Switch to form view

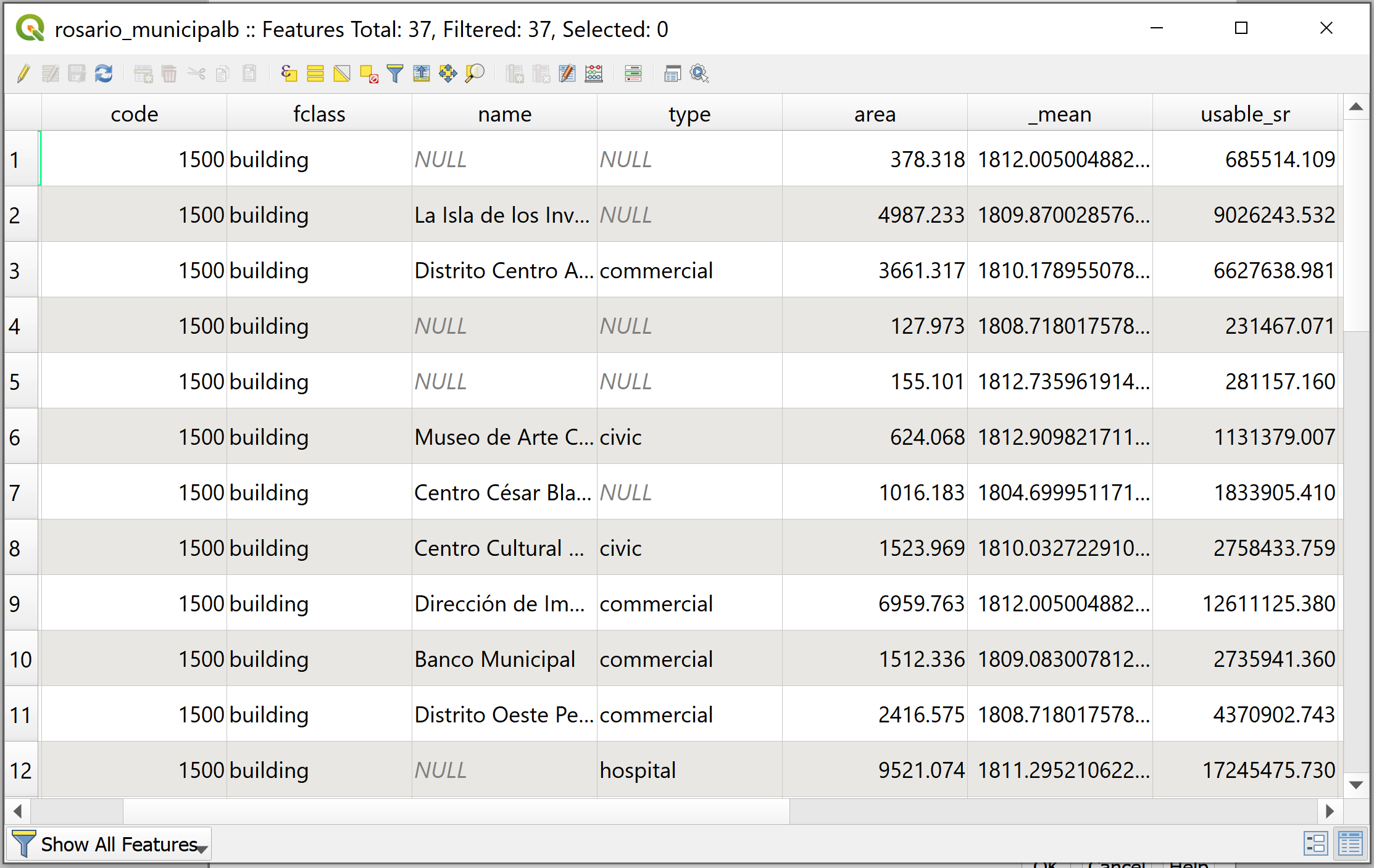pyautogui.click(x=1315, y=844)
